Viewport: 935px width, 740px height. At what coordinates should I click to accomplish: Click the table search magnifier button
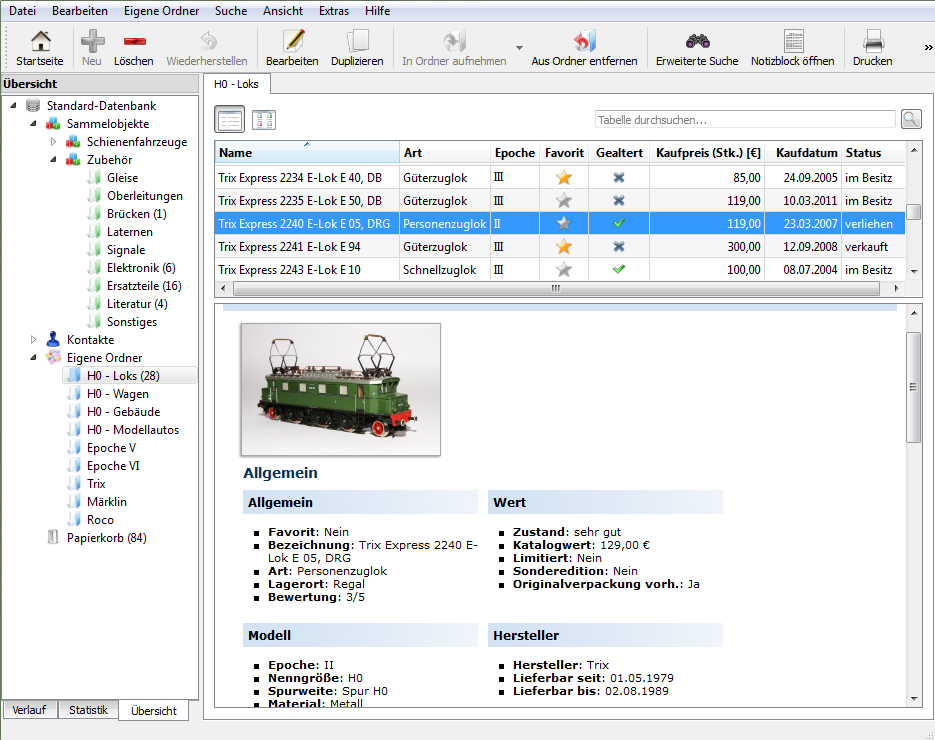[911, 119]
